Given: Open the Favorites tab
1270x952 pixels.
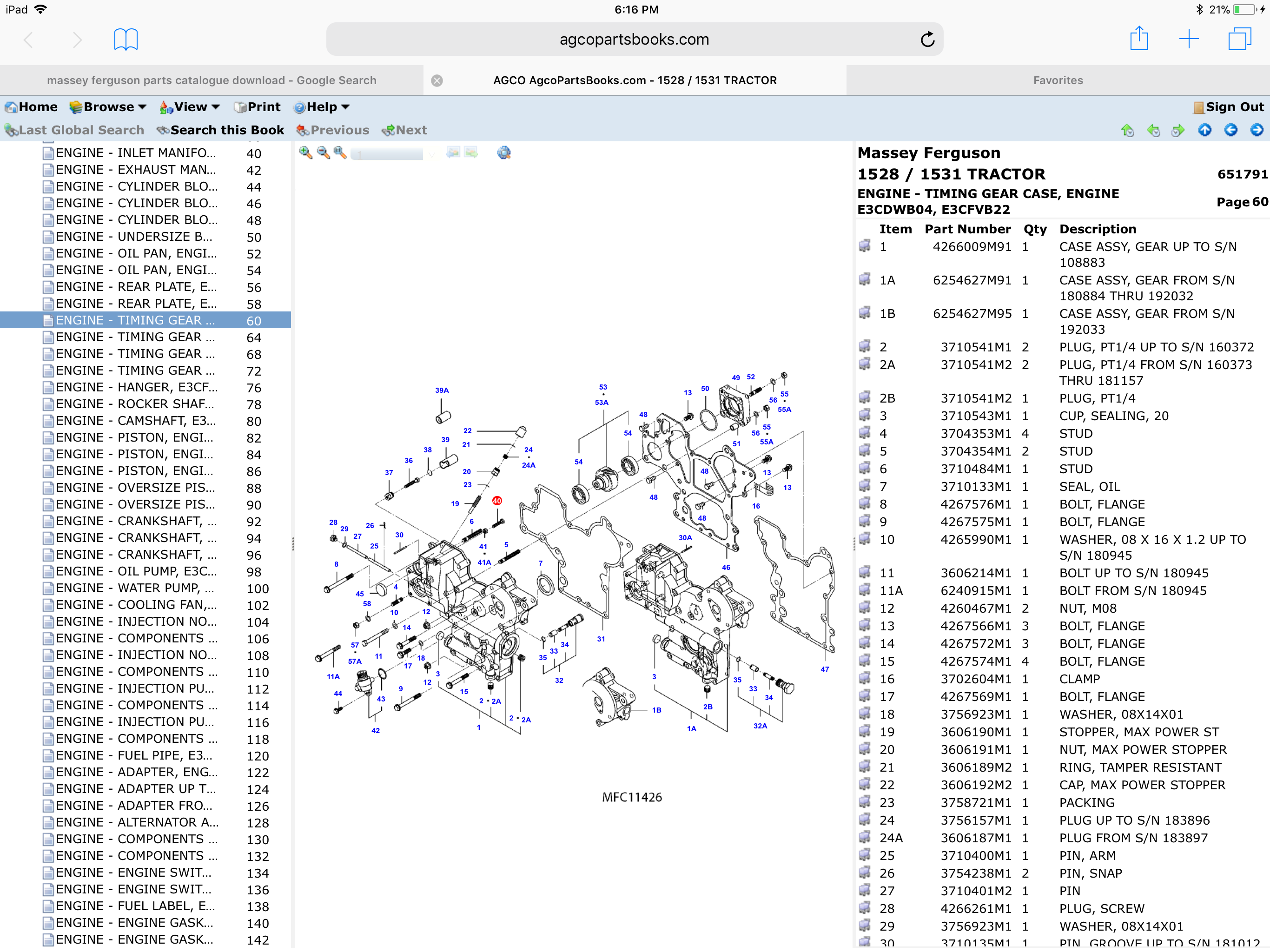Looking at the screenshot, I should point(1058,80).
